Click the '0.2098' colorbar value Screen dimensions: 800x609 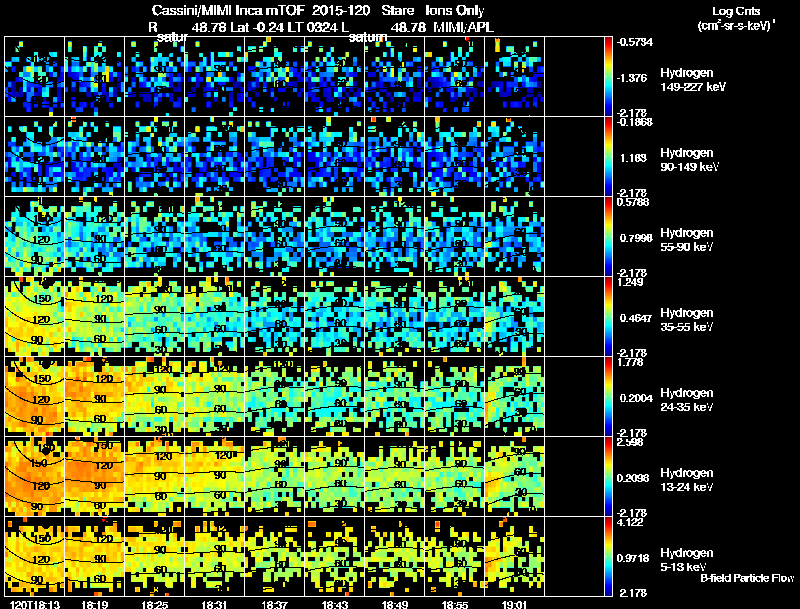point(633,478)
